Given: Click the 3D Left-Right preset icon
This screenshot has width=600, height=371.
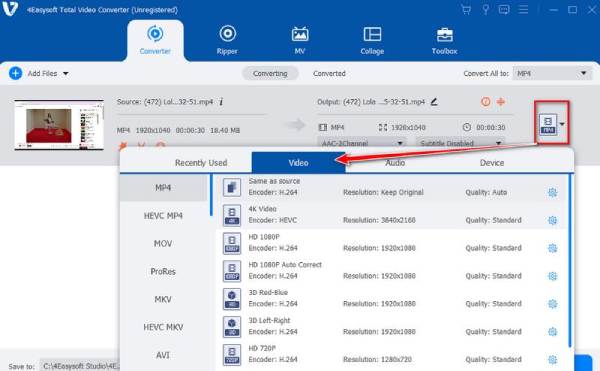Looking at the screenshot, I should click(x=232, y=327).
